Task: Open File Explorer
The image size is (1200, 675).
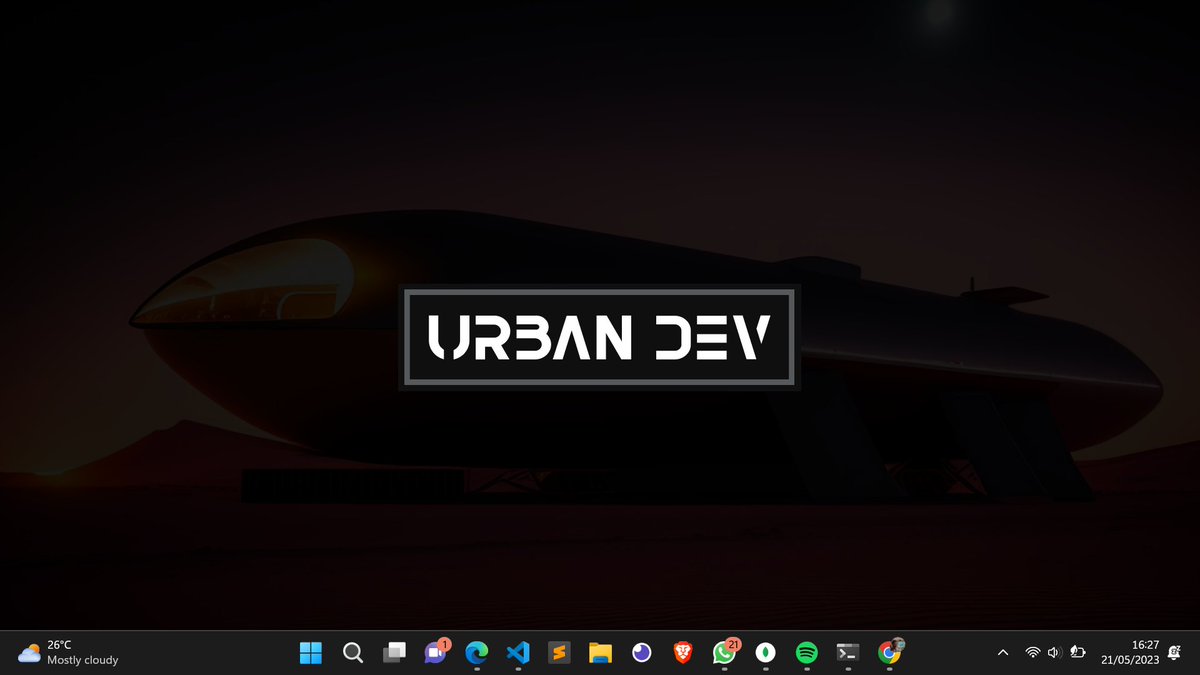Action: (600, 653)
